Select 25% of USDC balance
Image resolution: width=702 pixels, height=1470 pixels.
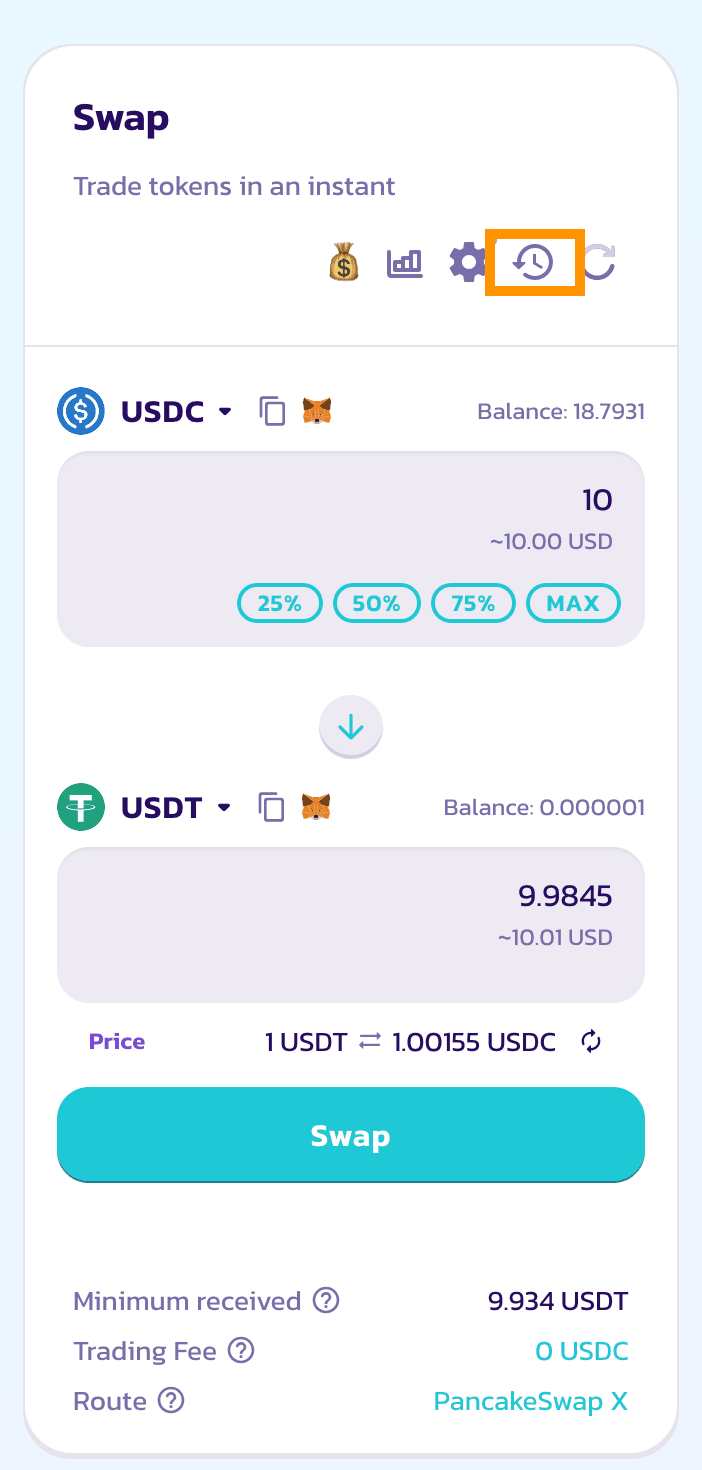click(280, 603)
